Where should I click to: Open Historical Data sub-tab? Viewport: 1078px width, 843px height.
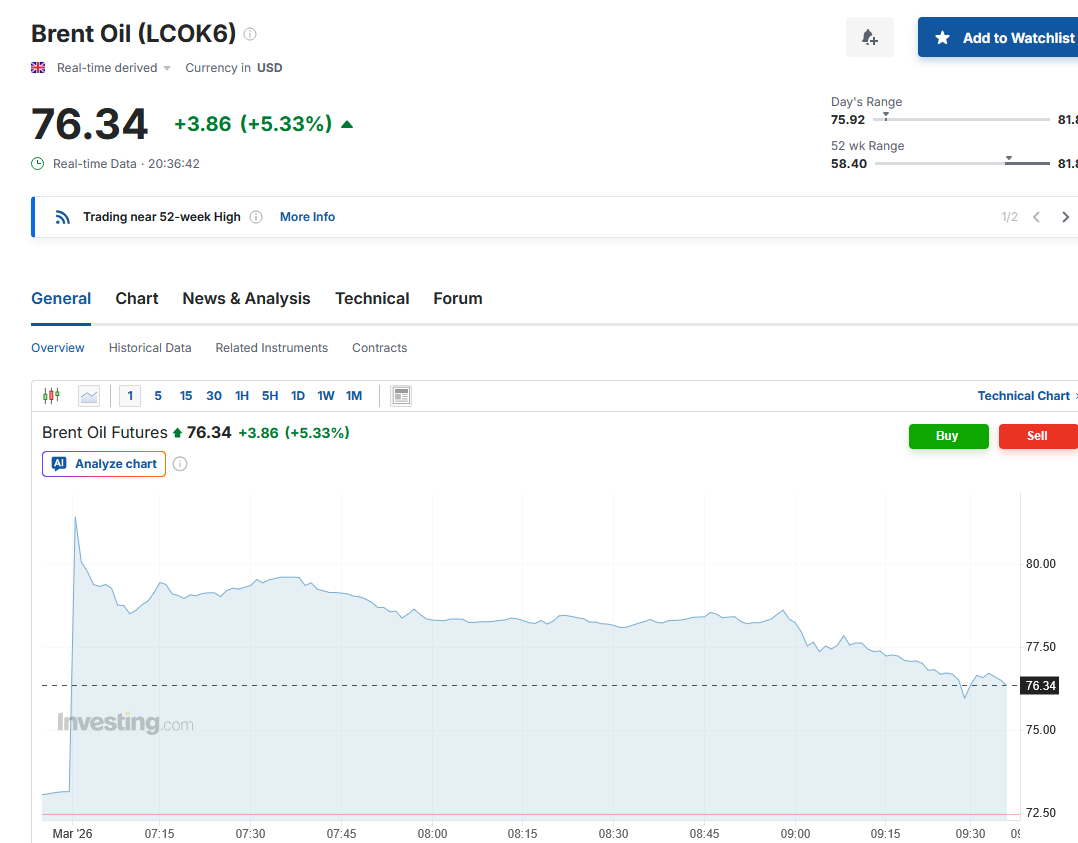[x=150, y=348]
